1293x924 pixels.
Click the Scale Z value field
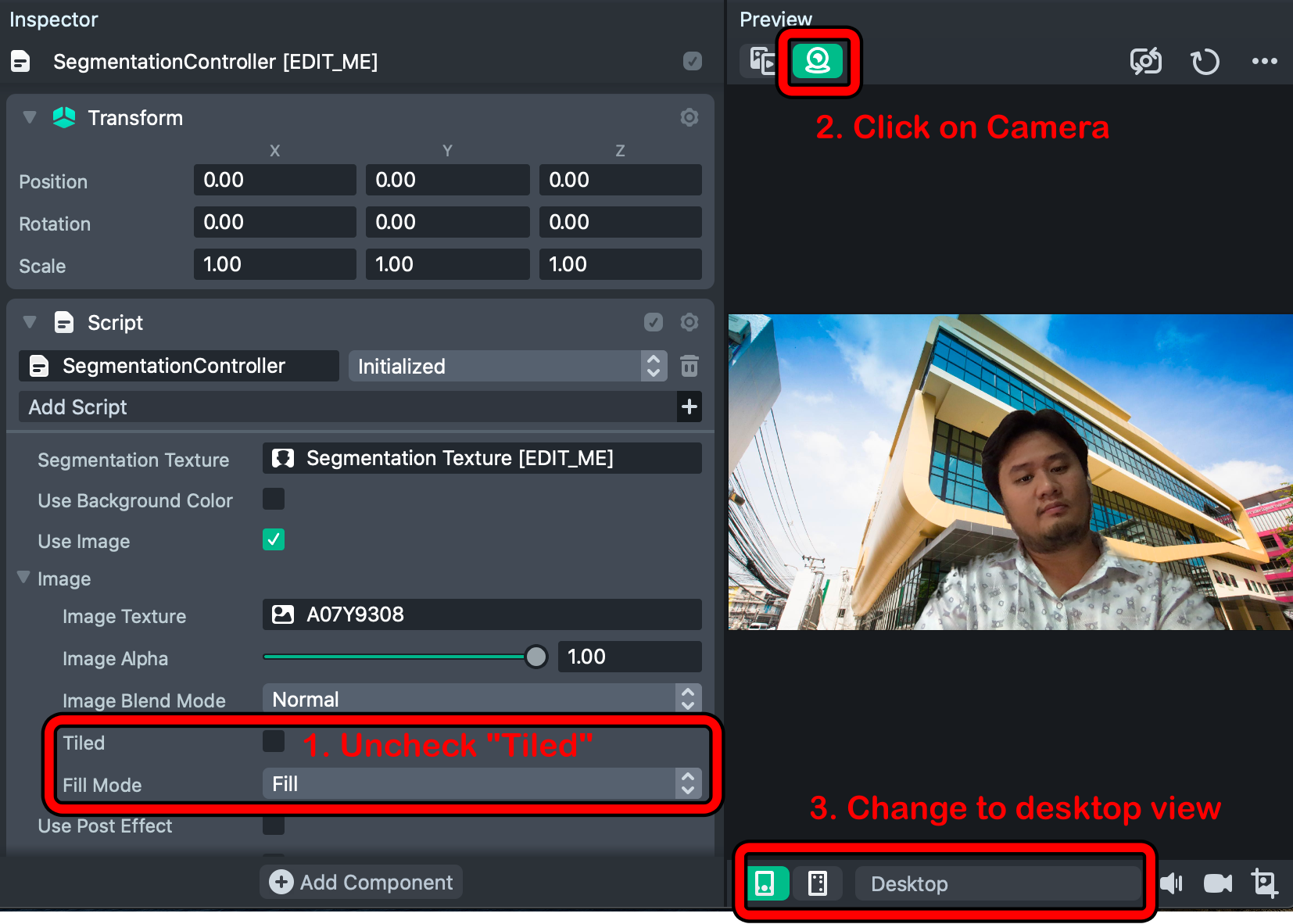click(x=621, y=264)
